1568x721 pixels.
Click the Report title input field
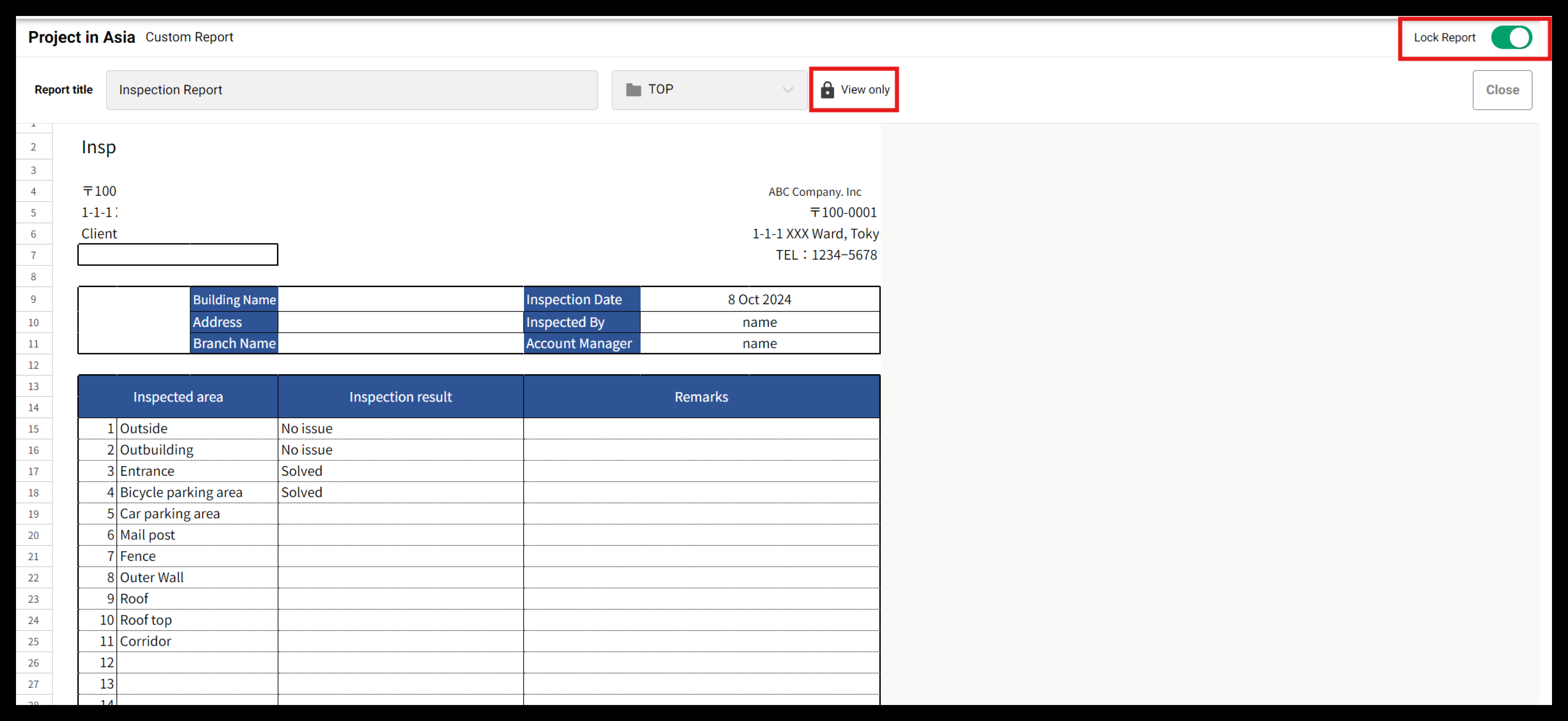pyautogui.click(x=351, y=90)
